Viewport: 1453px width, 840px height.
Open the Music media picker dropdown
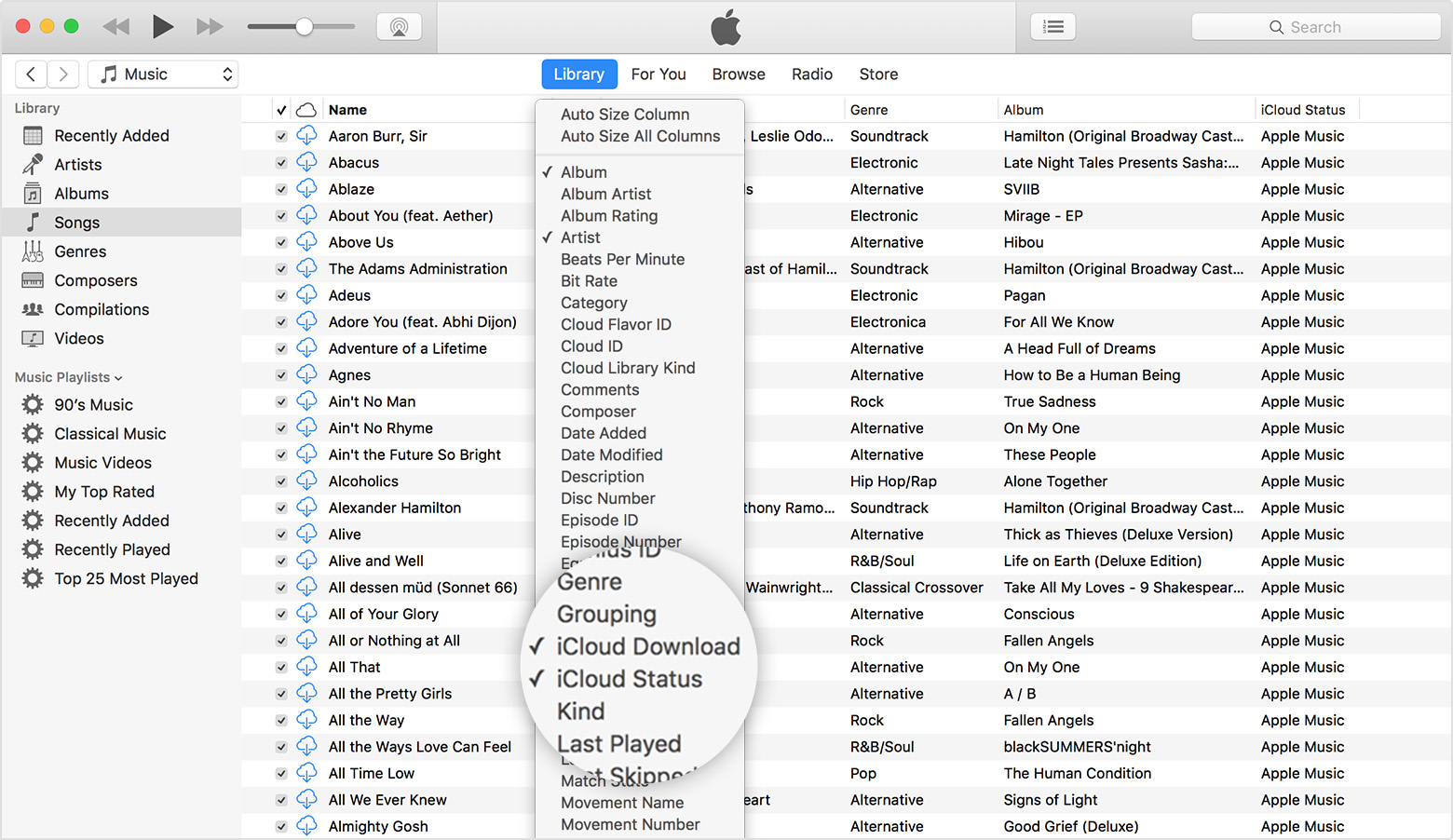pos(163,75)
